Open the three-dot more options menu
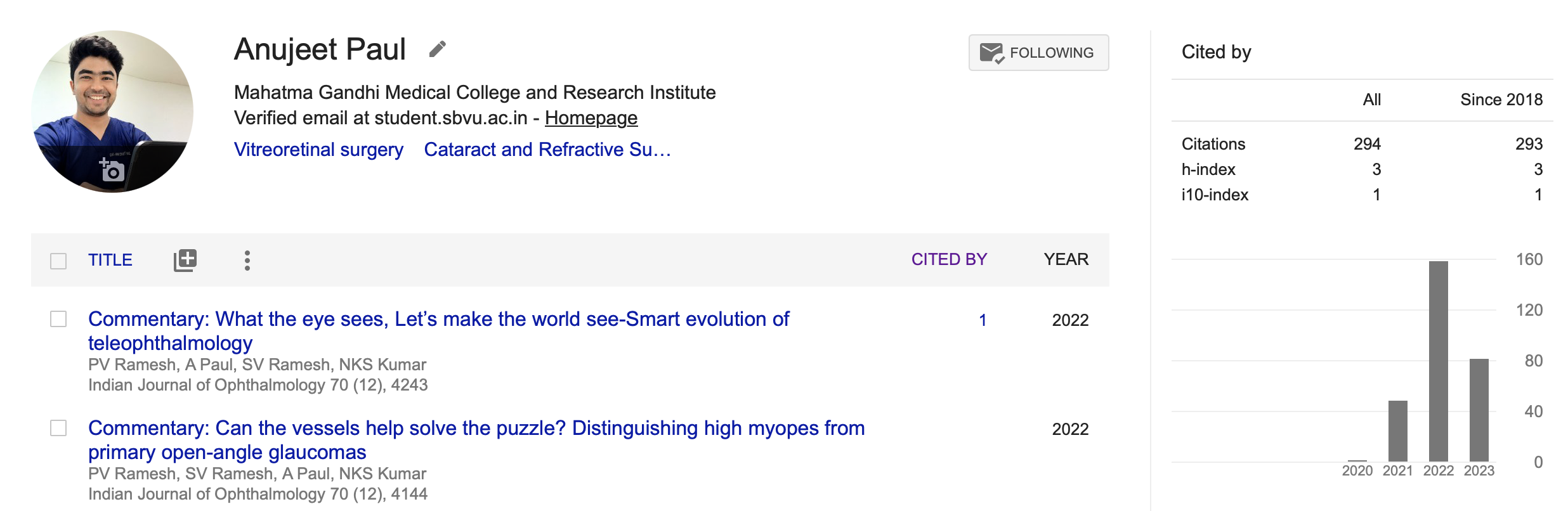This screenshot has height=511, width=1568. click(247, 260)
